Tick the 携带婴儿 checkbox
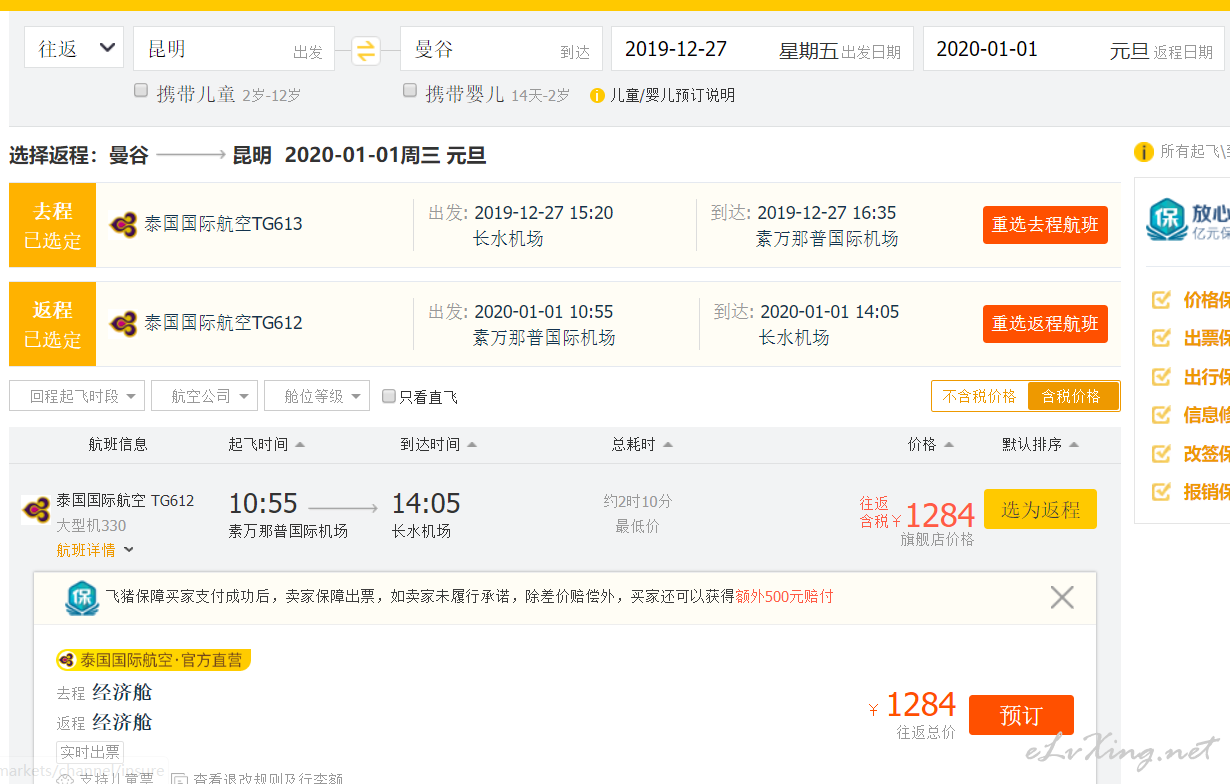This screenshot has width=1230, height=784. (409, 91)
